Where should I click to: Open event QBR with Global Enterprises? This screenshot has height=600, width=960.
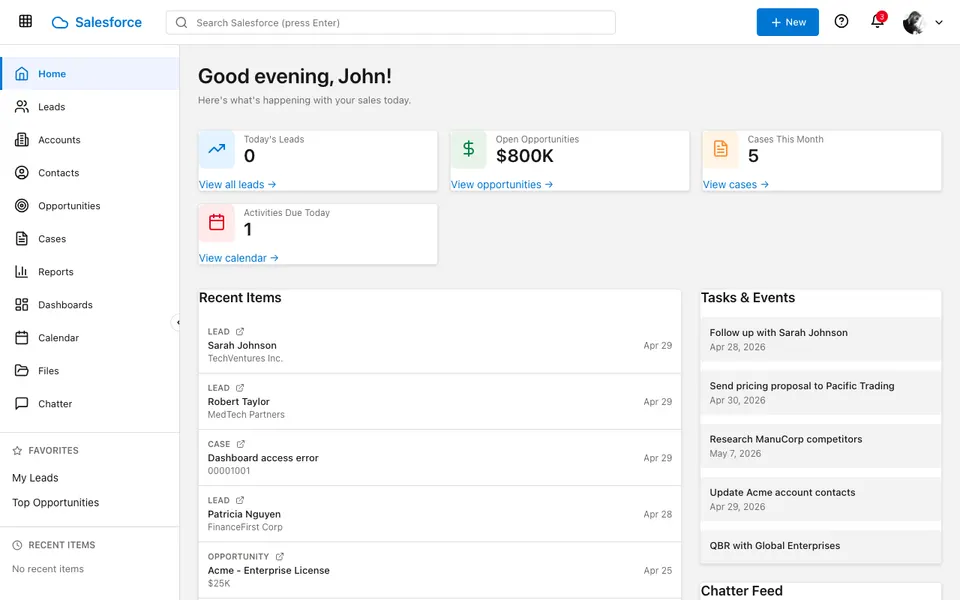[820, 546]
